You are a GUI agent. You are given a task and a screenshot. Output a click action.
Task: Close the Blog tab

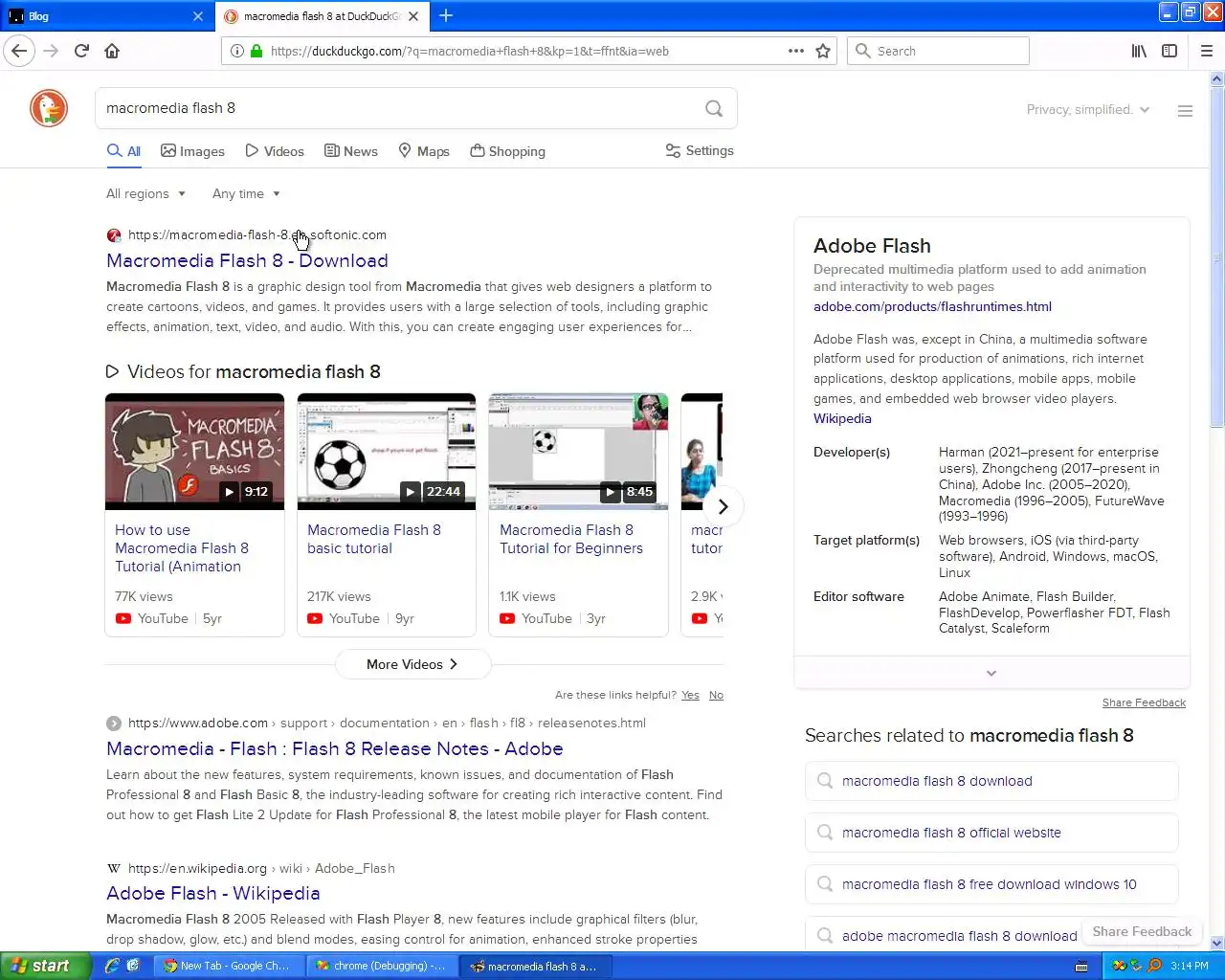click(197, 16)
